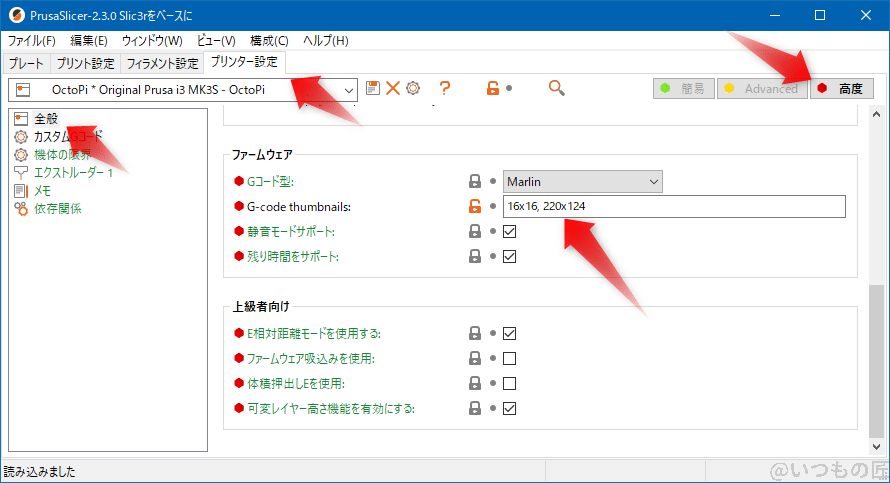Click the orange unlocked padlock beside G-code thumbnails
The height and width of the screenshot is (483, 890).
(x=475, y=207)
